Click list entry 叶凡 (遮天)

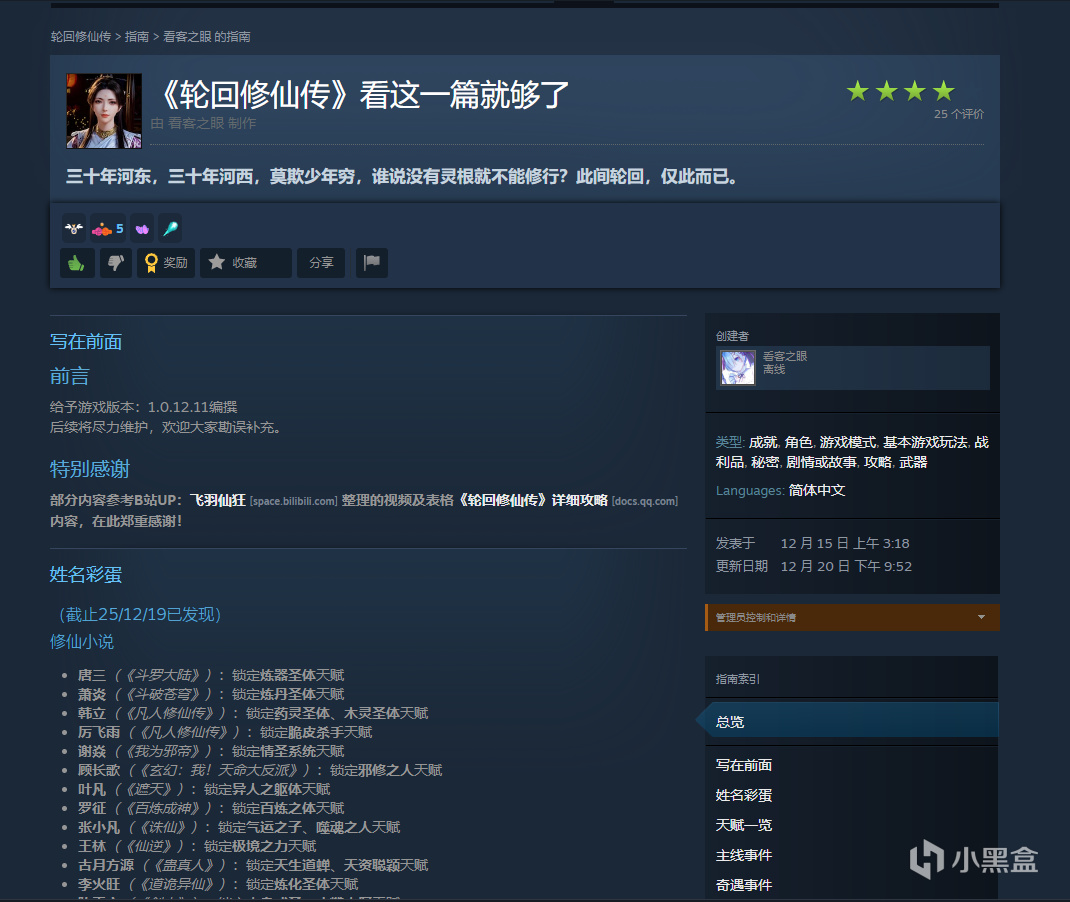[x=204, y=789]
